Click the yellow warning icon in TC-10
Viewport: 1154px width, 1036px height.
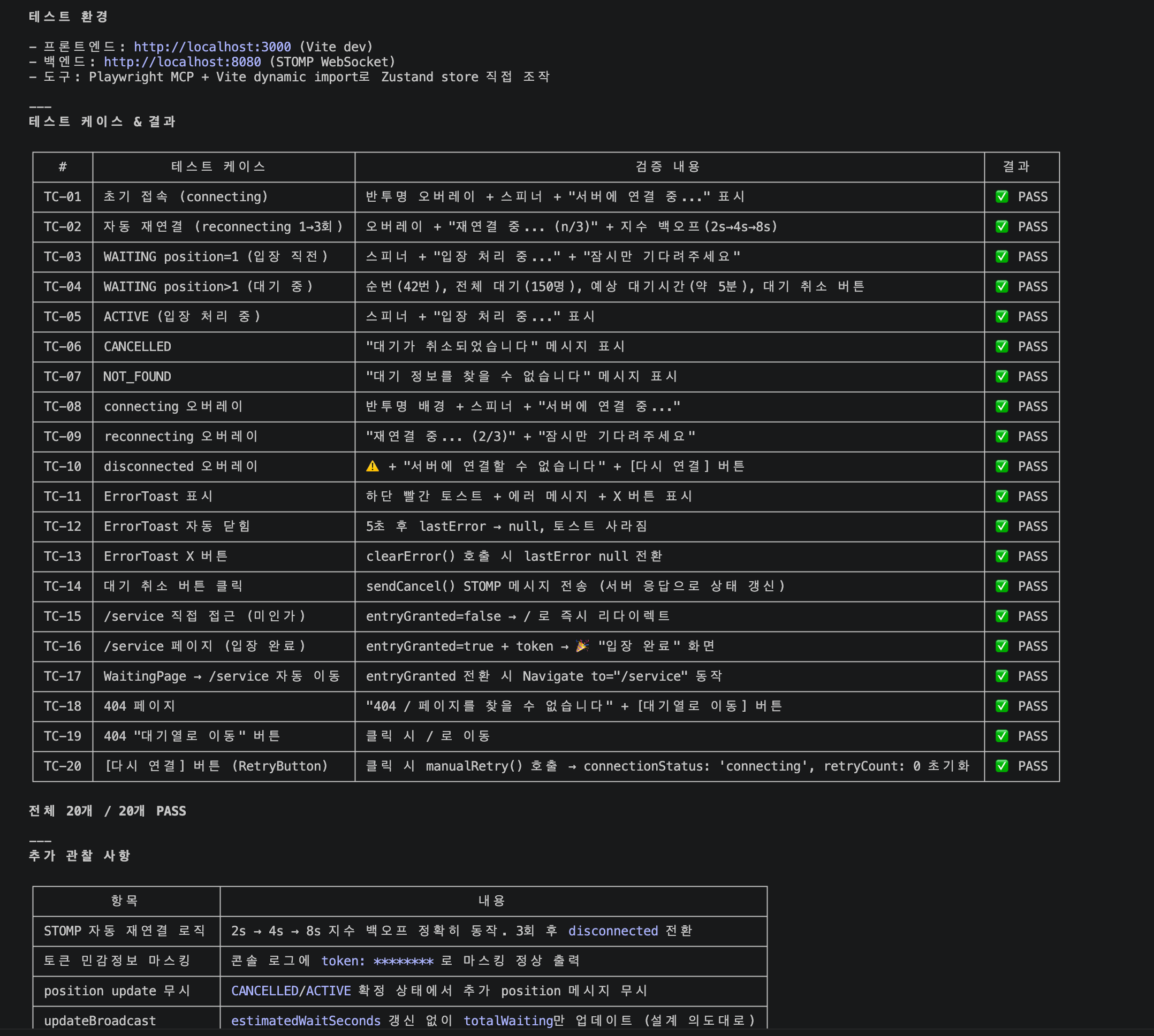[373, 466]
